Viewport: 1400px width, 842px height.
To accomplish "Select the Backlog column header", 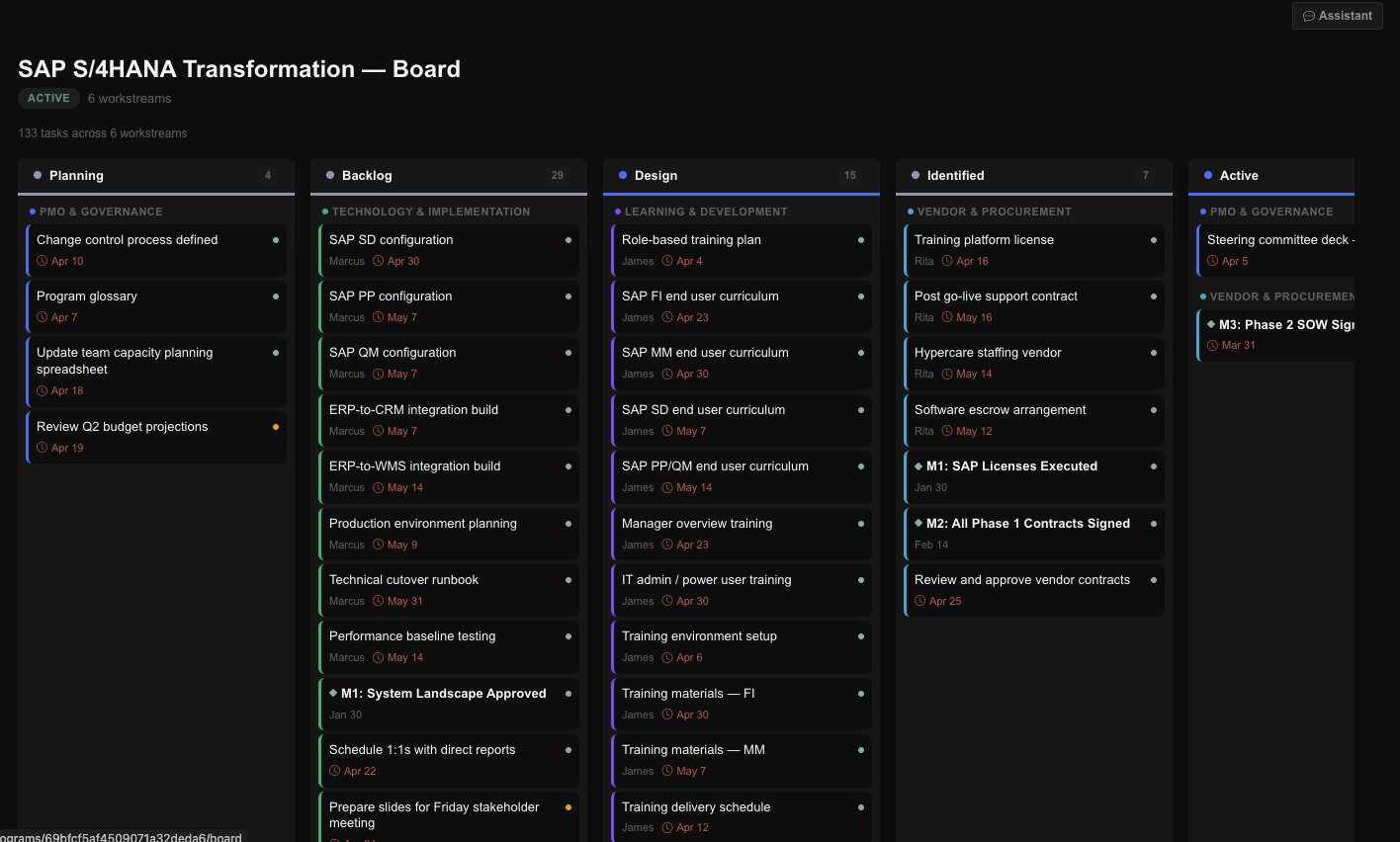I will point(449,175).
